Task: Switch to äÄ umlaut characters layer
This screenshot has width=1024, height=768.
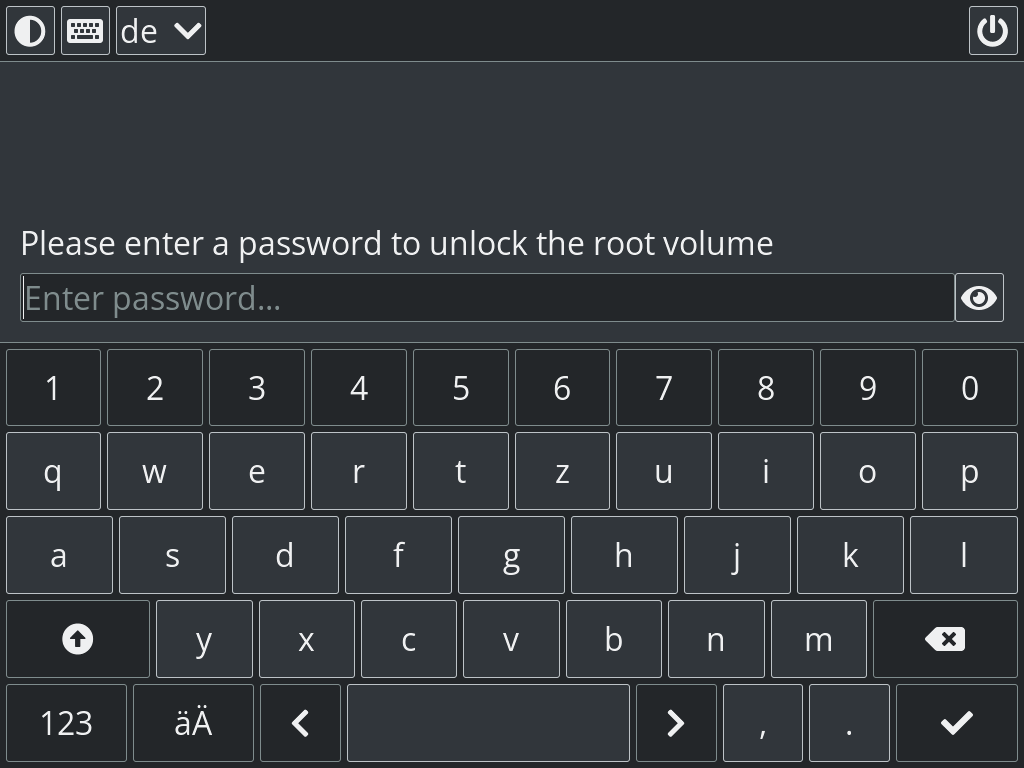Action: coord(193,722)
